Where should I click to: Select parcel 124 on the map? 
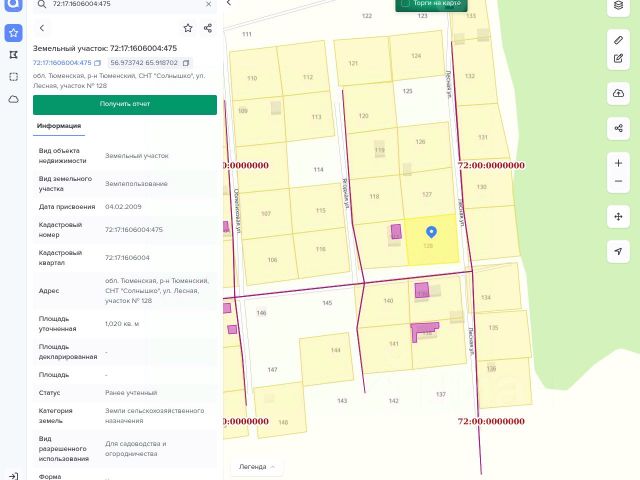(416, 56)
